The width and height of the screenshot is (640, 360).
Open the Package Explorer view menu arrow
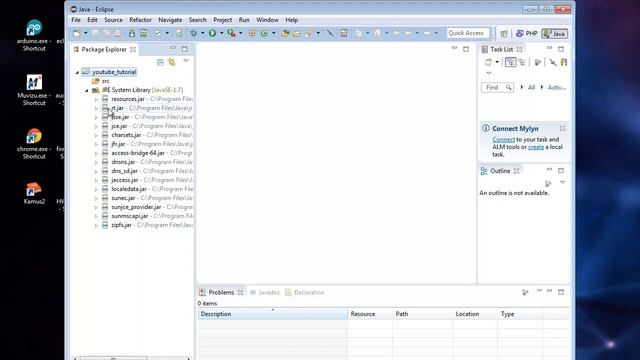point(186,61)
